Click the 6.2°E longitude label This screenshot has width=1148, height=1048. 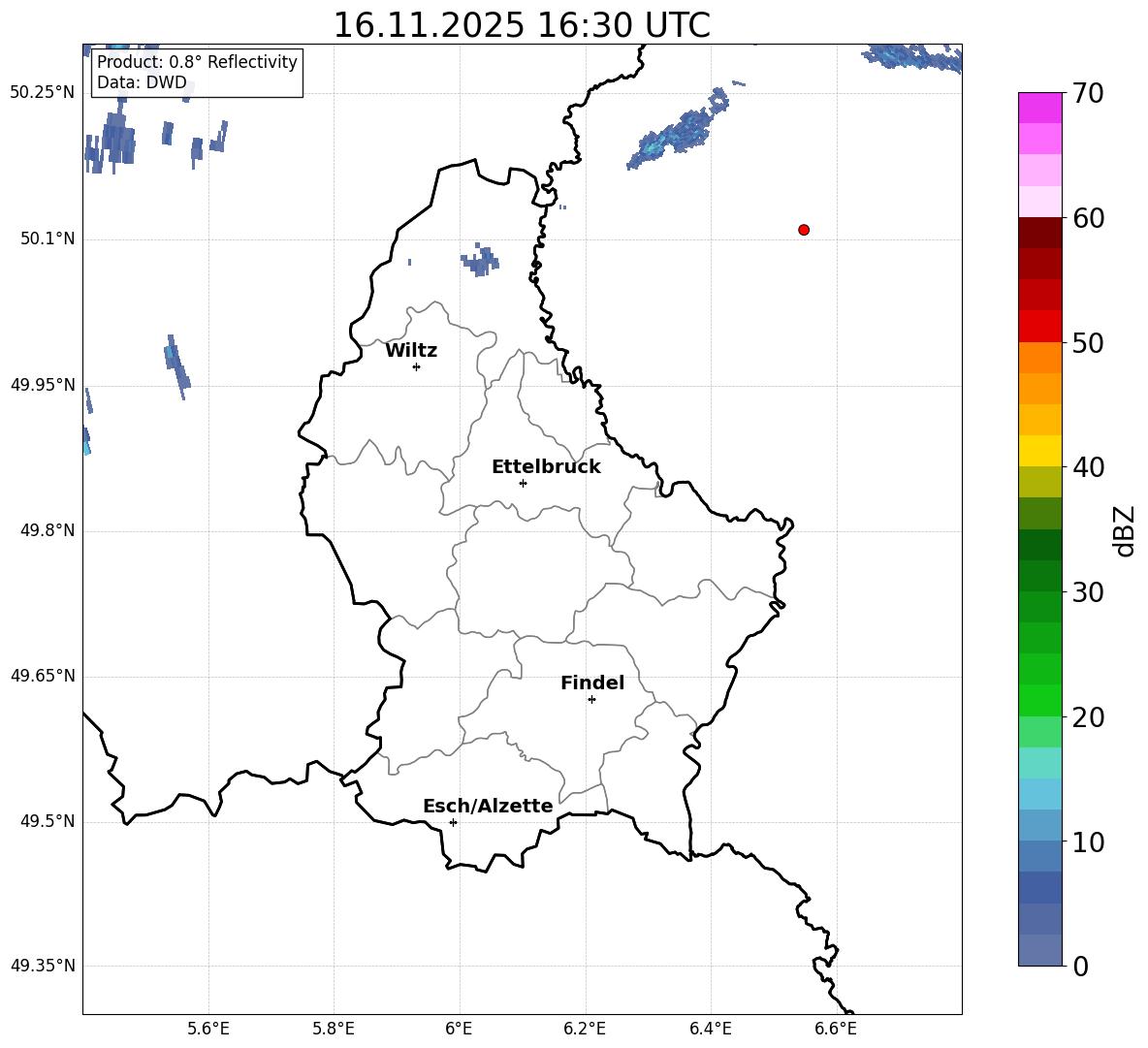coord(585,1029)
